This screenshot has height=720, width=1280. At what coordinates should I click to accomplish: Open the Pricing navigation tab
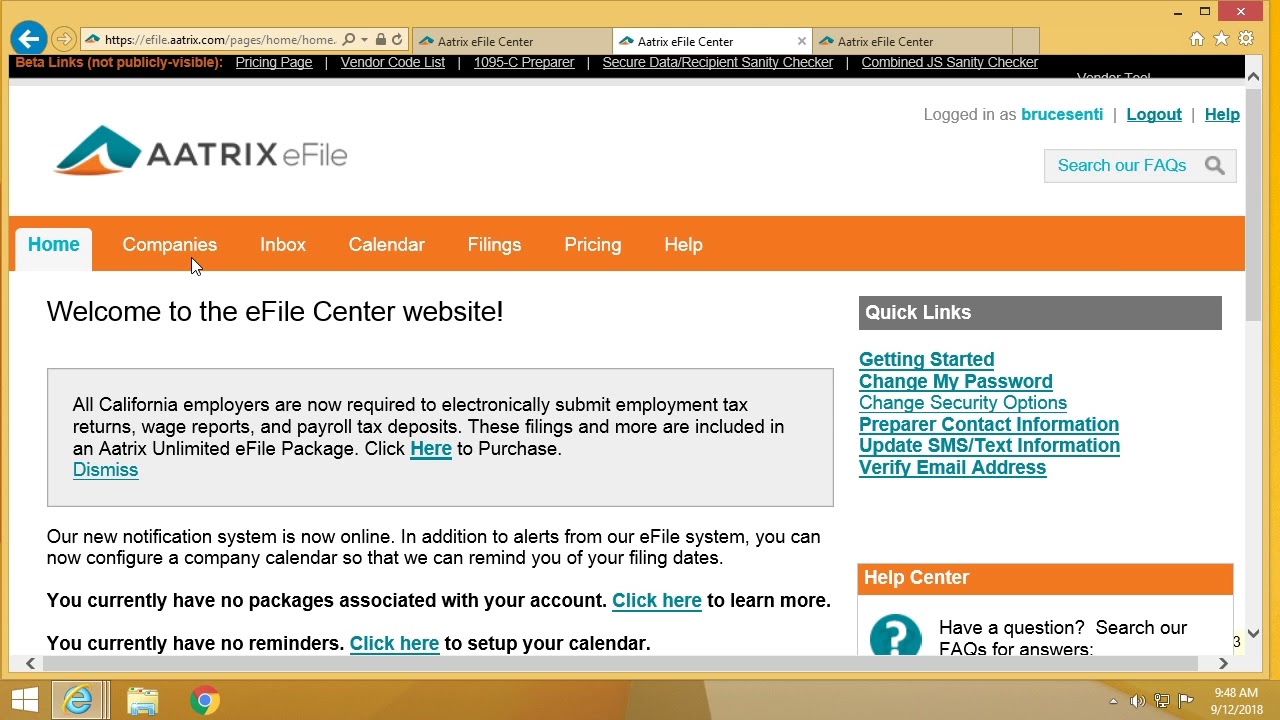coord(593,245)
